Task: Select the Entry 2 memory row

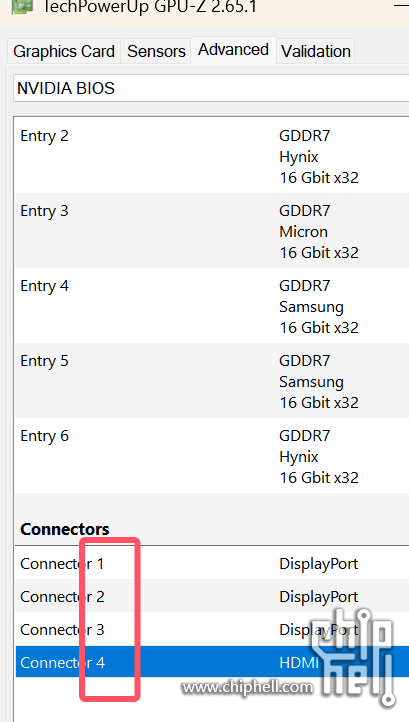Action: pyautogui.click(x=212, y=156)
